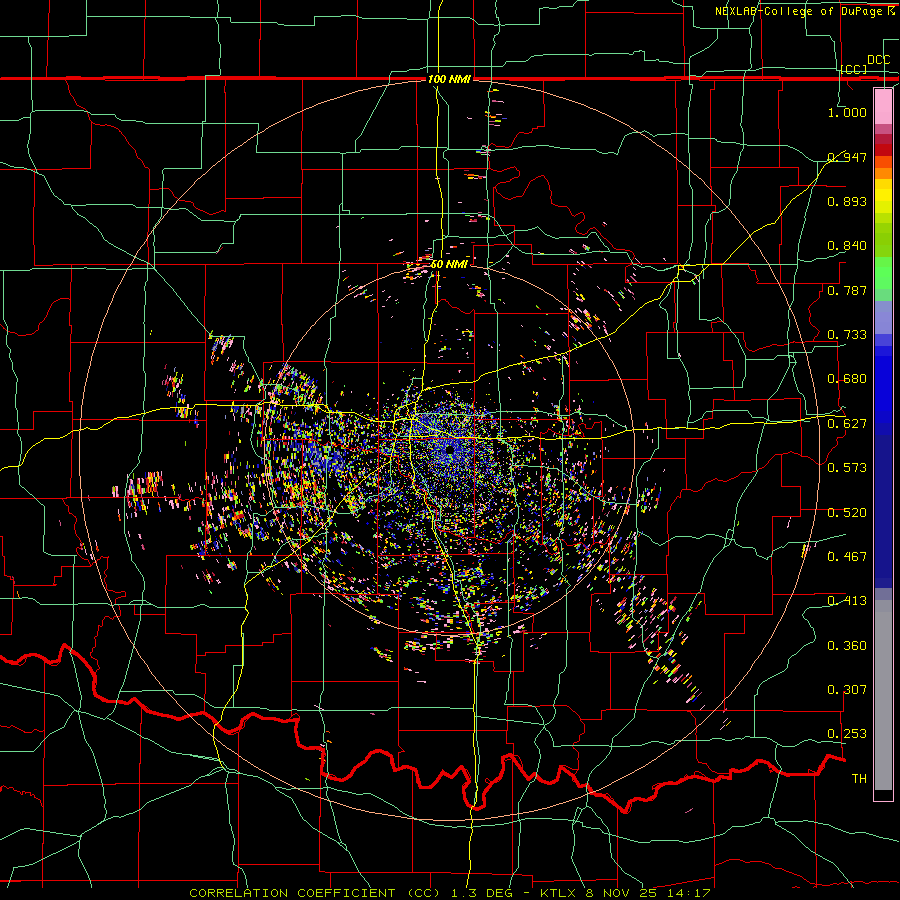This screenshot has height=900, width=900.
Task: Click the 0.733 scale value
Action: [847, 335]
